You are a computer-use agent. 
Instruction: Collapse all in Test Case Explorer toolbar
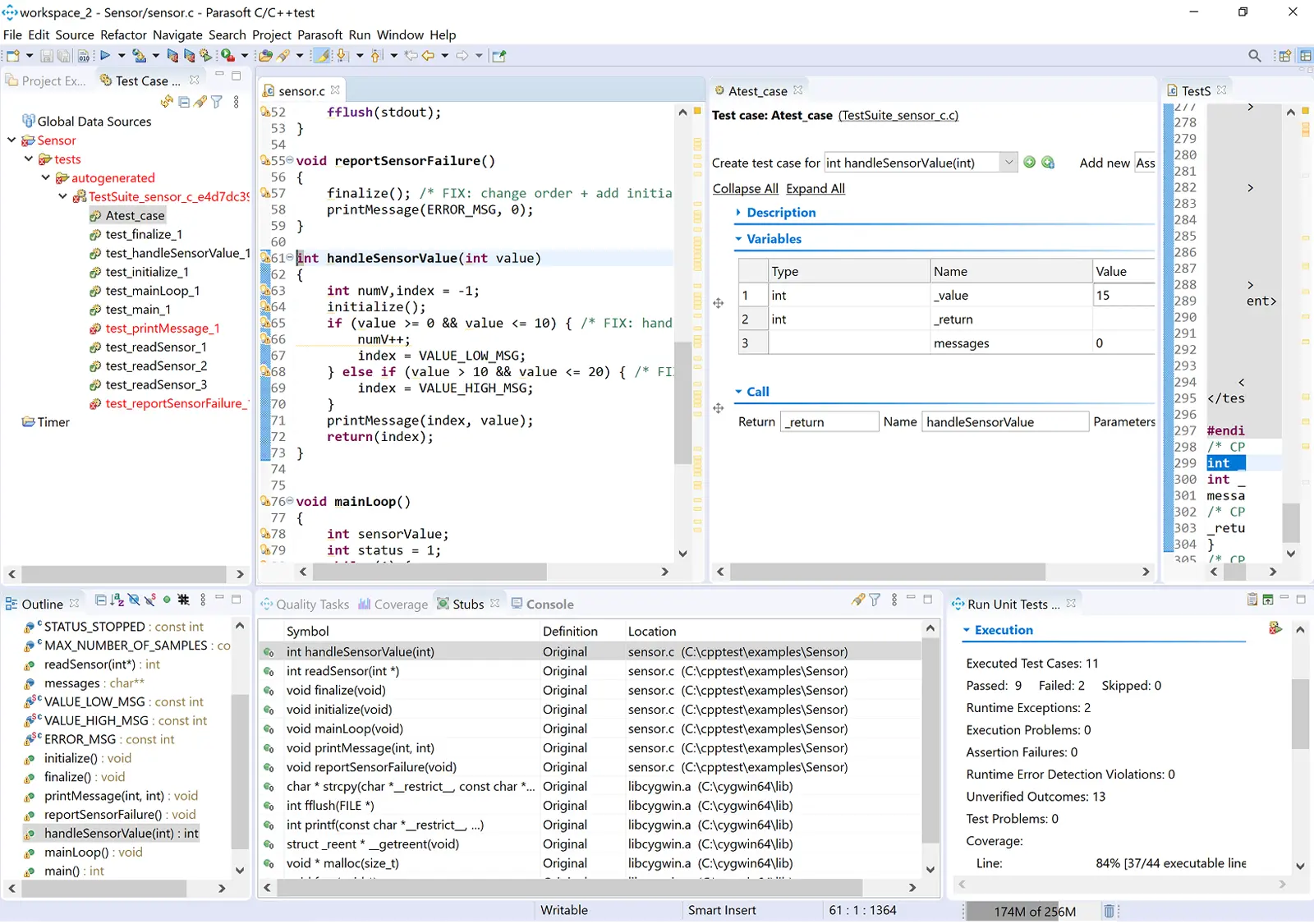point(184,102)
